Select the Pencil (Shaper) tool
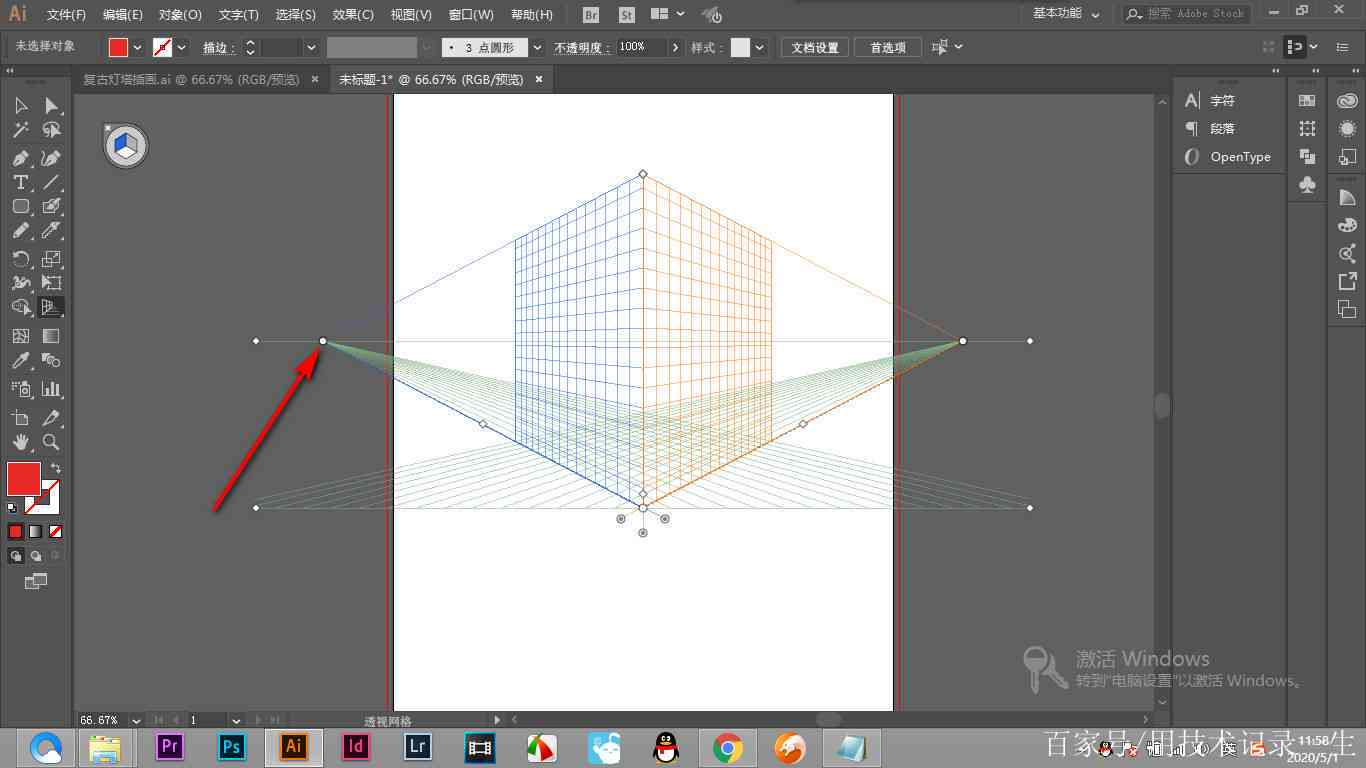Viewport: 1366px width, 768px height. click(x=20, y=230)
